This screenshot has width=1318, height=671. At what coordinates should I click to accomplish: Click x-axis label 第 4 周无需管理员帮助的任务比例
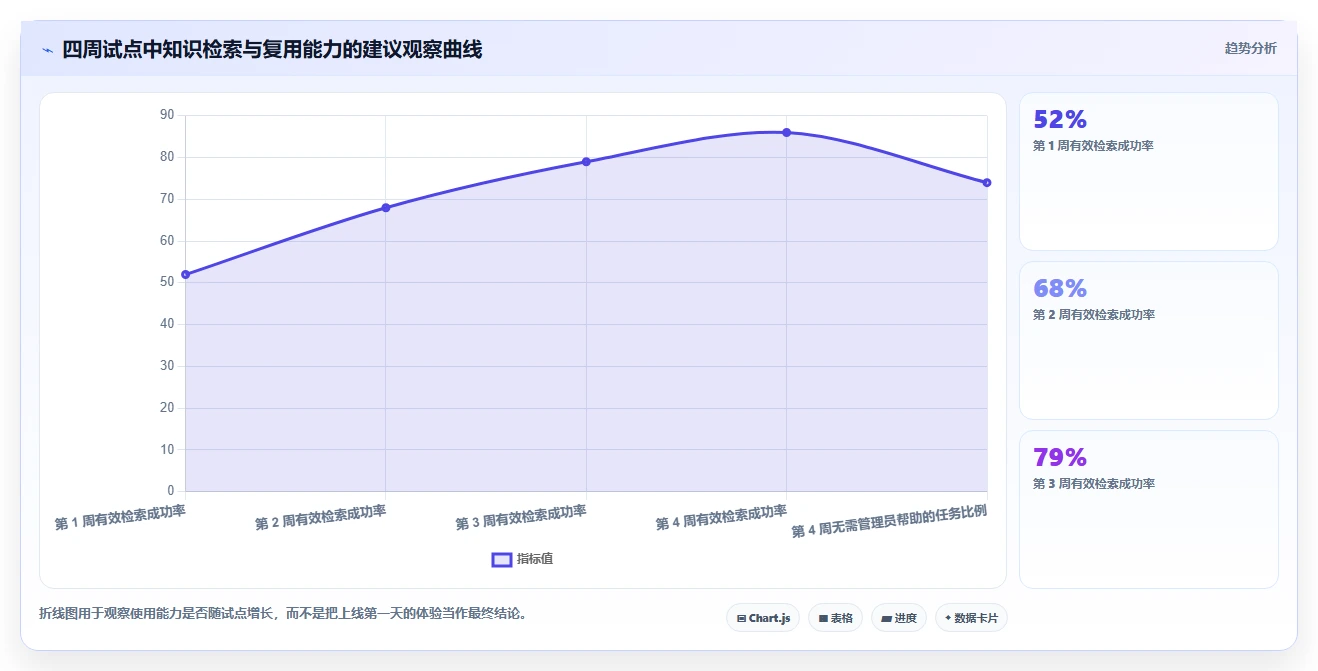click(890, 522)
